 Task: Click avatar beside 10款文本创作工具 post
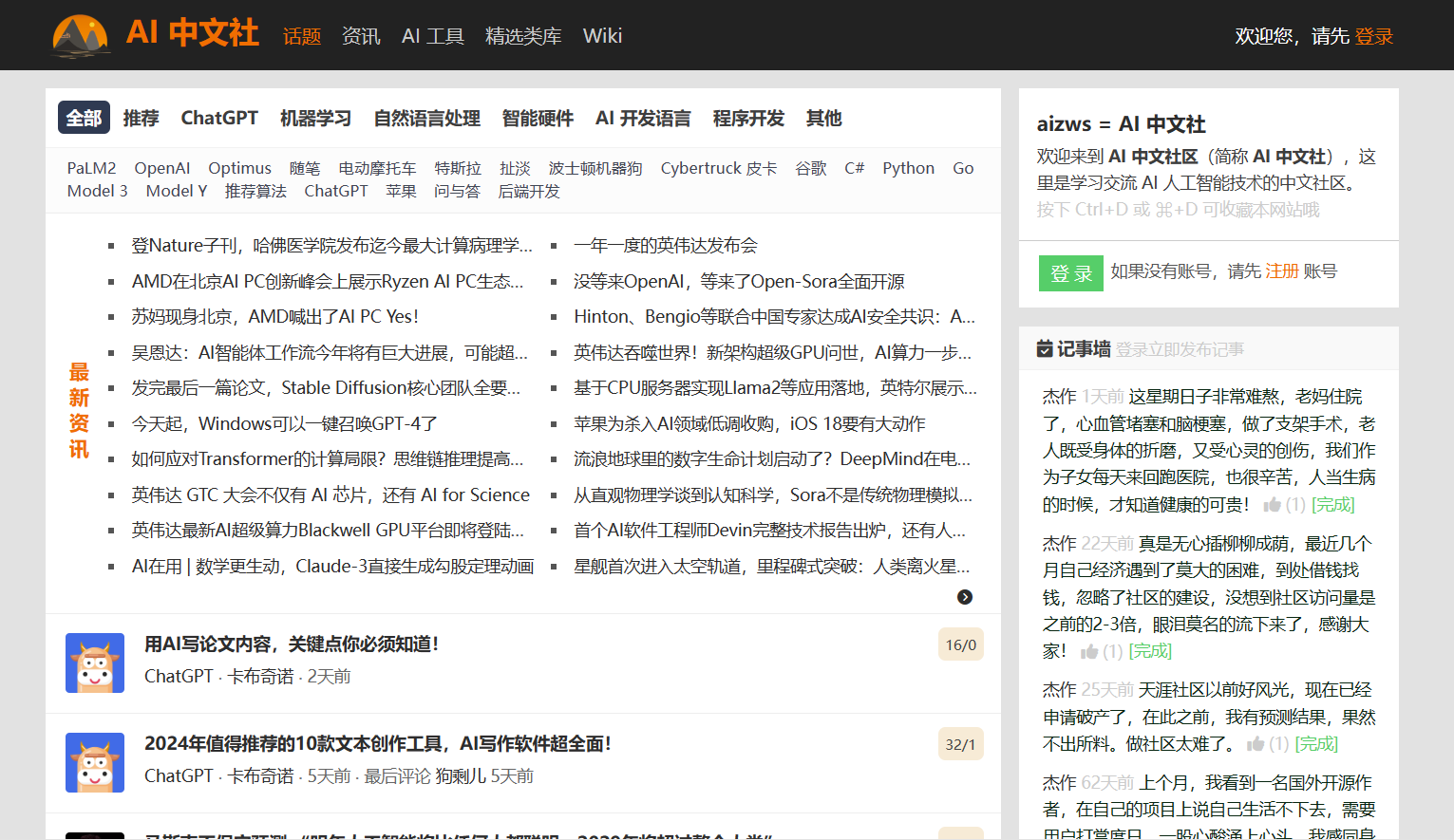(95, 762)
